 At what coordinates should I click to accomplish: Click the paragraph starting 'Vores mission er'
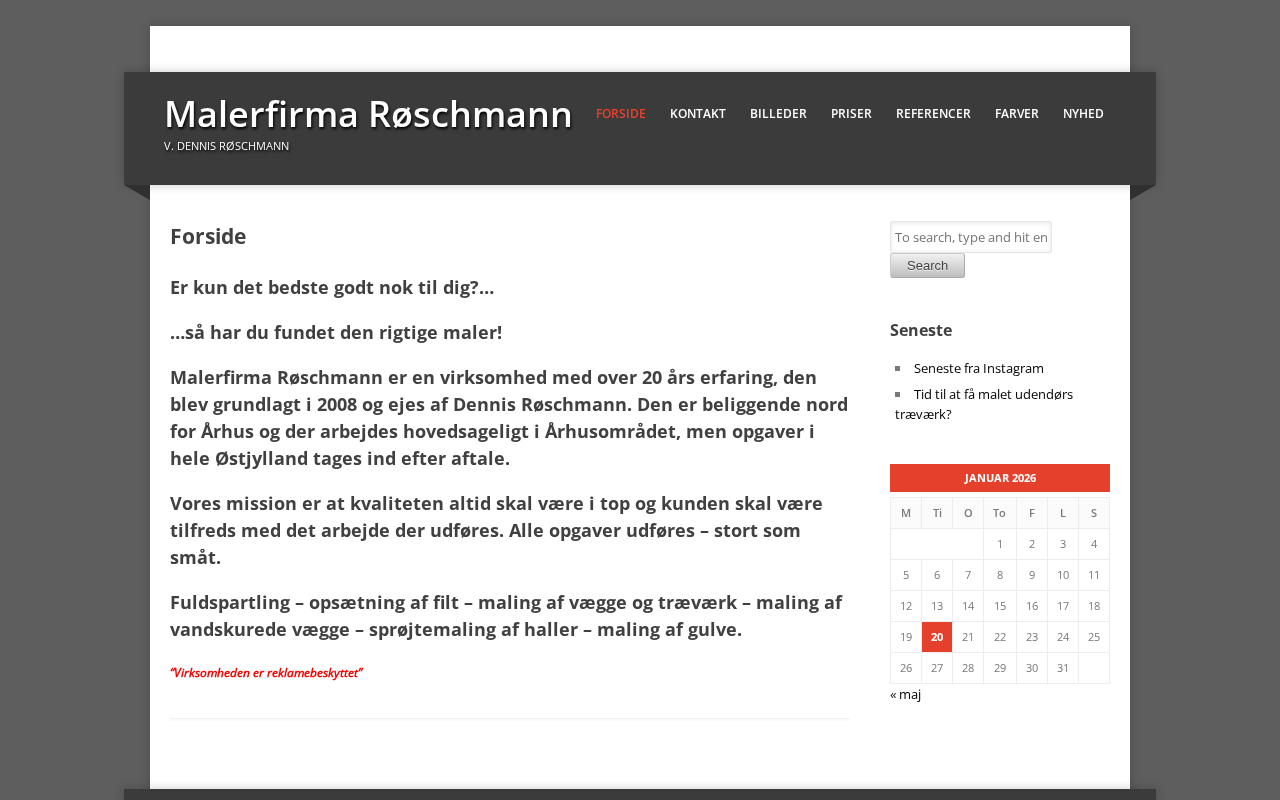point(510,530)
